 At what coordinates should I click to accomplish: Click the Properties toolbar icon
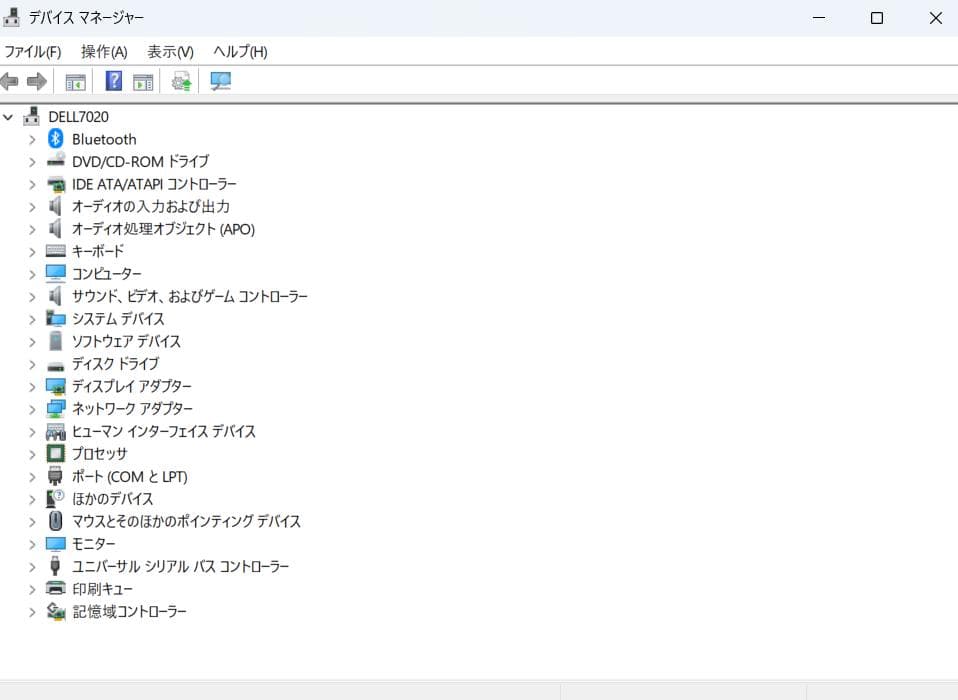[143, 81]
